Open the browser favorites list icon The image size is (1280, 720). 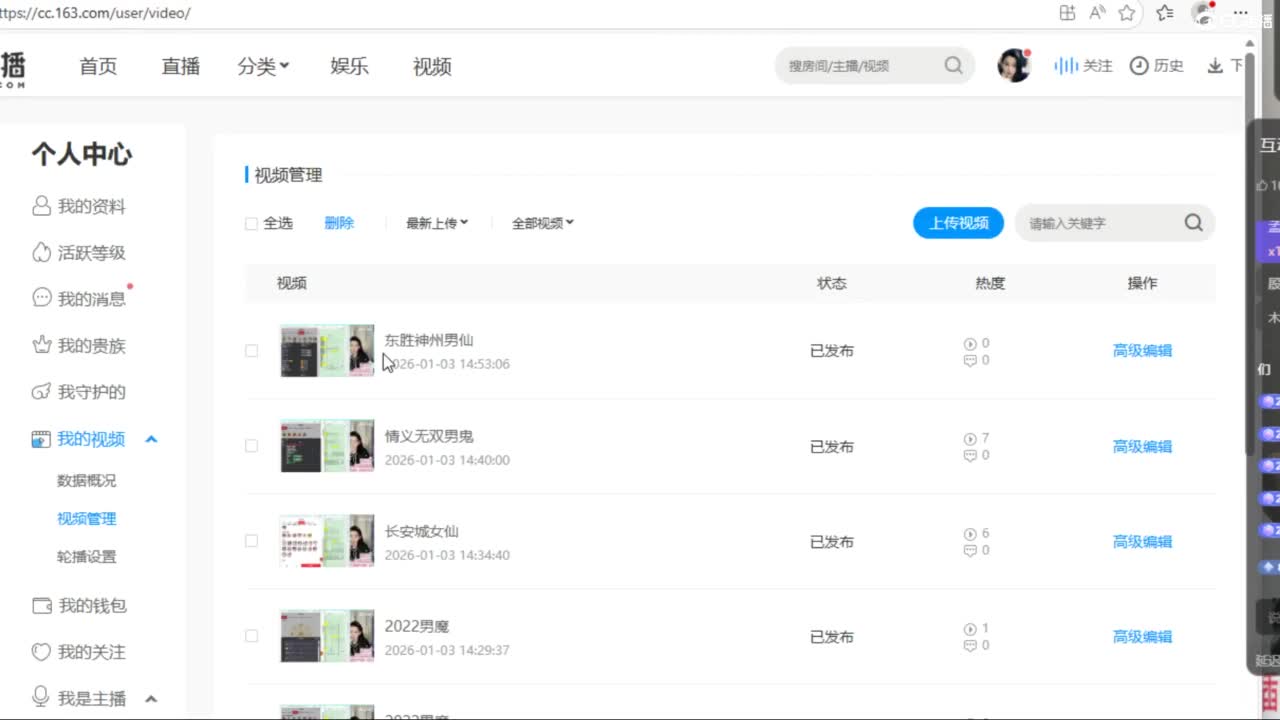coord(1165,13)
